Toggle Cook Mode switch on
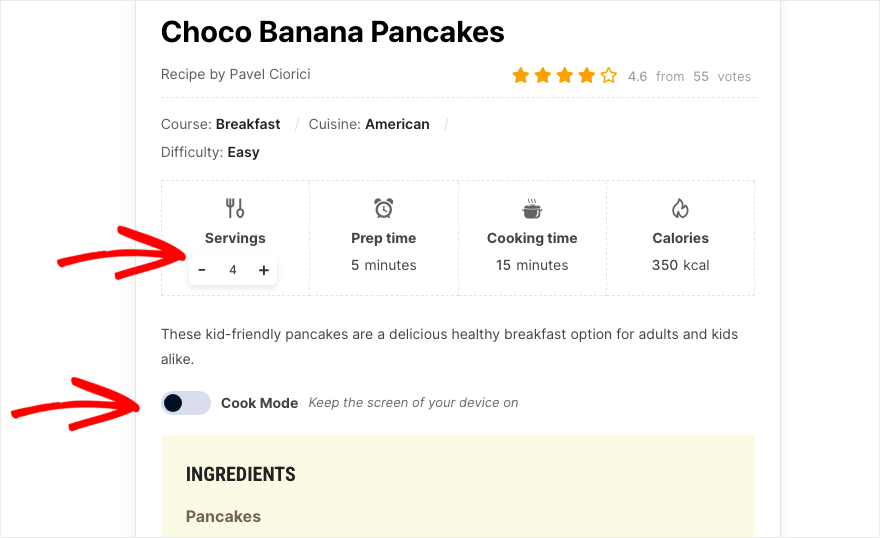Image resolution: width=880 pixels, height=538 pixels. [x=186, y=403]
